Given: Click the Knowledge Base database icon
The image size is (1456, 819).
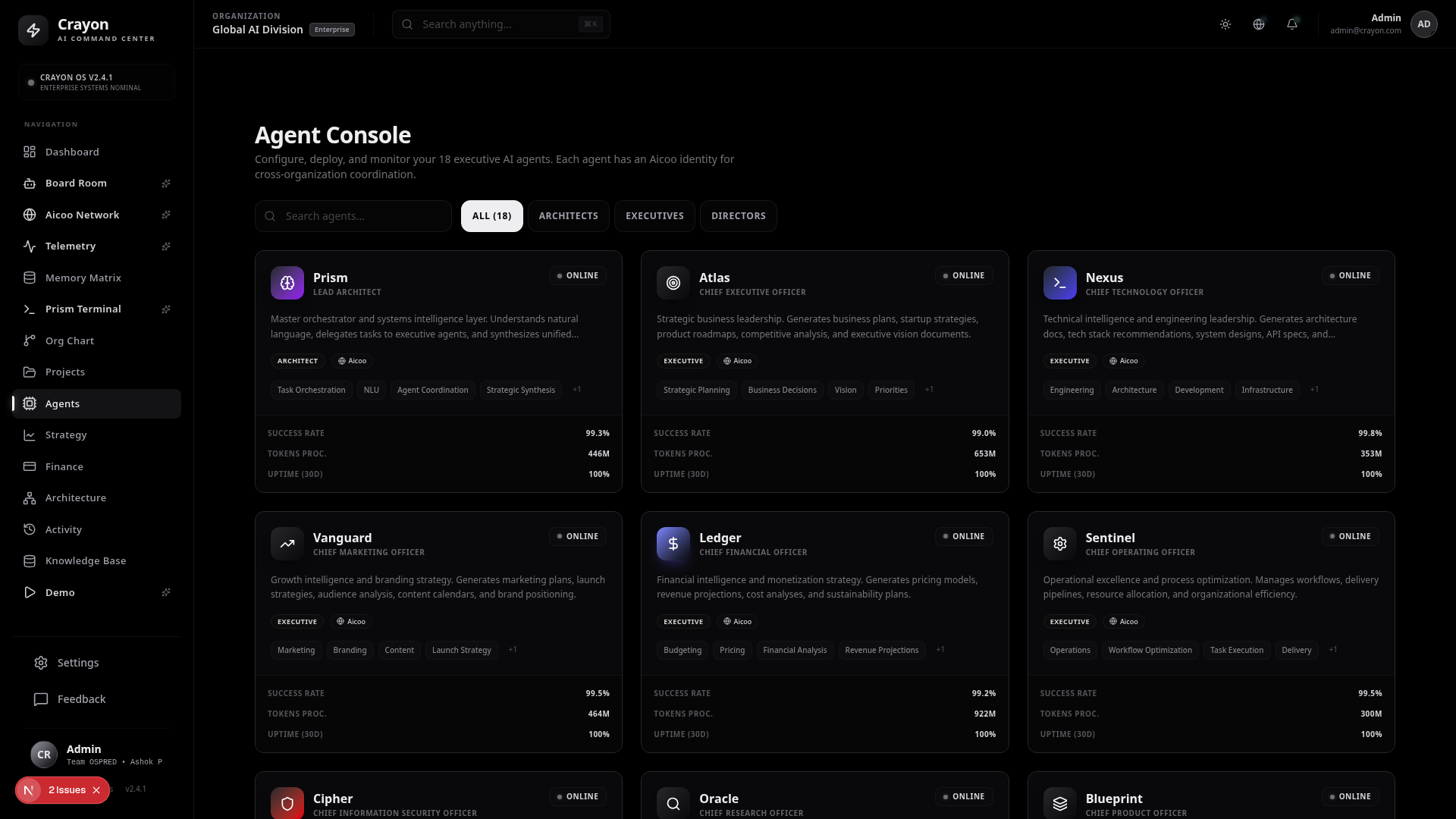Looking at the screenshot, I should point(30,561).
